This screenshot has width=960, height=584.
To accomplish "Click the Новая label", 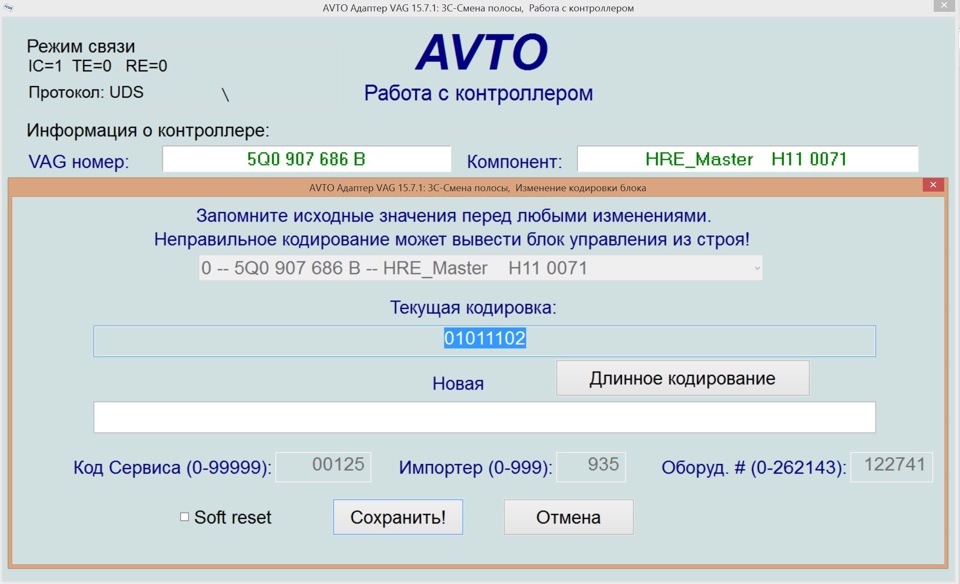I will pyautogui.click(x=458, y=384).
